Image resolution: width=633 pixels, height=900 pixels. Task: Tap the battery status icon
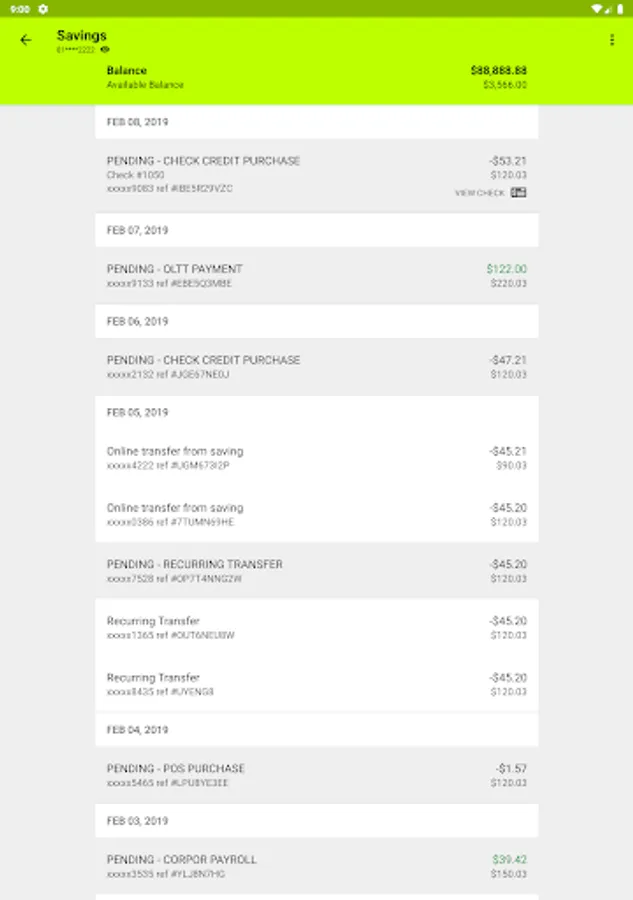tap(620, 8)
